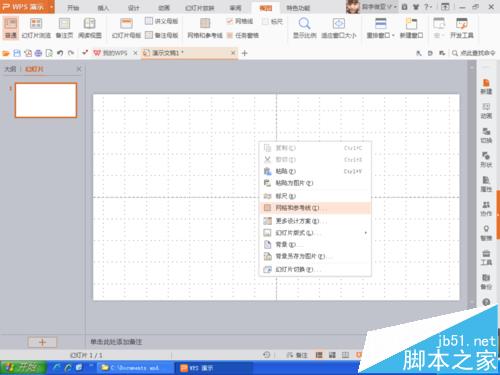Choose Paste (粘贴) in context menu
The height and width of the screenshot is (375, 500).
pyautogui.click(x=316, y=171)
